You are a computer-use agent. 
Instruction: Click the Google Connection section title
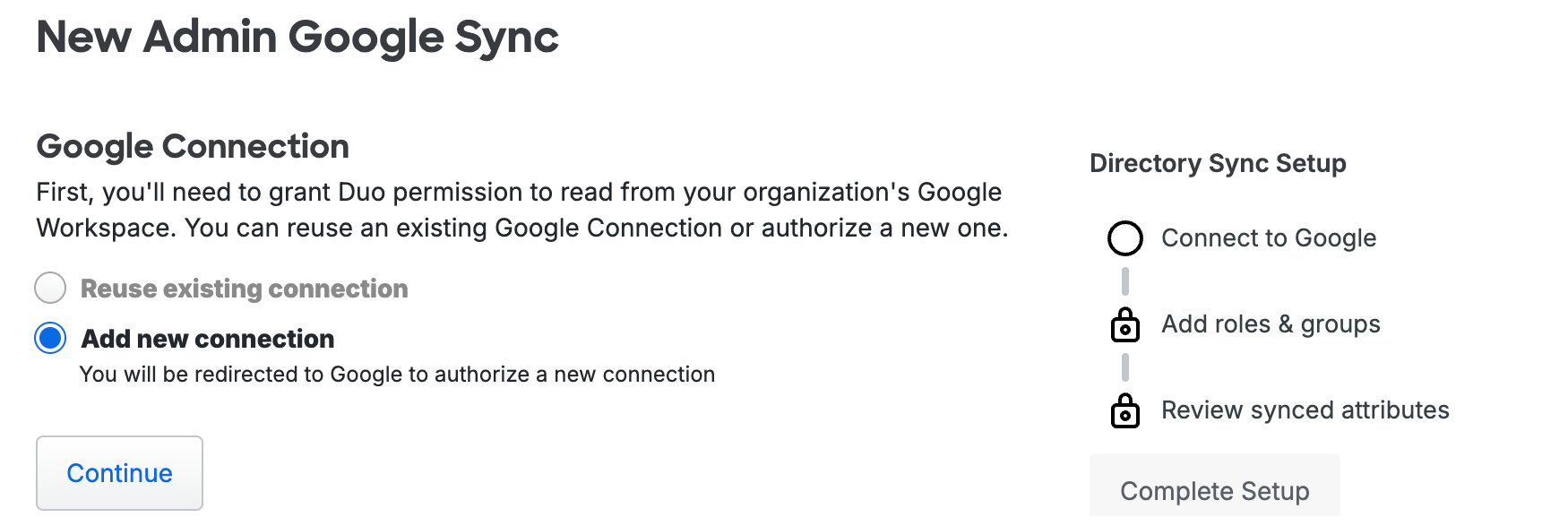click(193, 145)
